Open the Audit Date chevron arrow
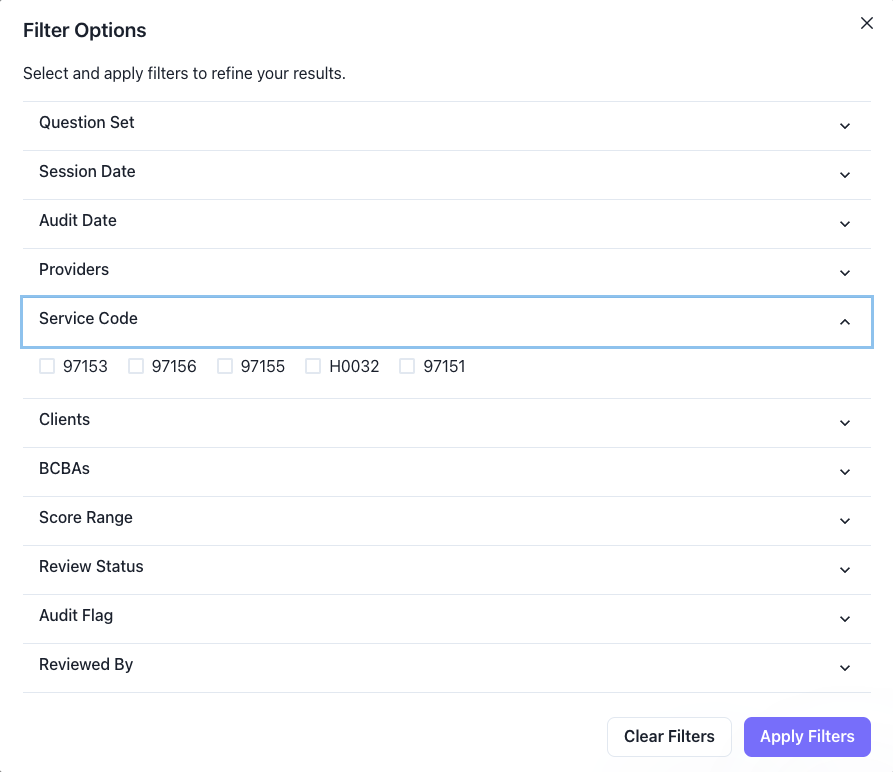The width and height of the screenshot is (893, 772). 845,224
